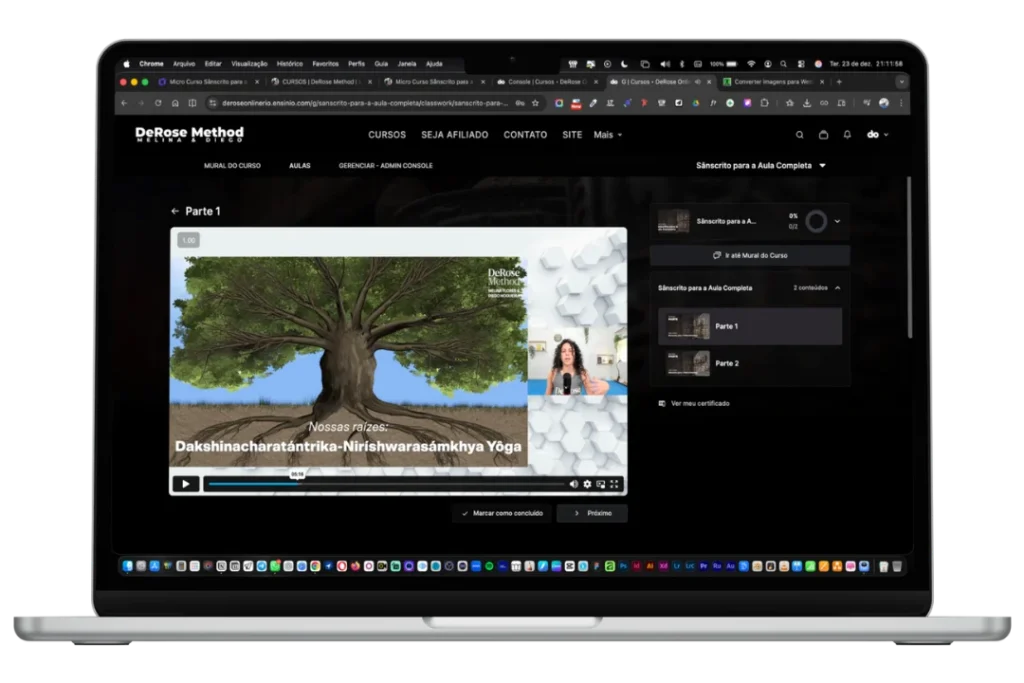Open the CURSOS navigation item
This screenshot has width=1024, height=683.
(x=387, y=135)
